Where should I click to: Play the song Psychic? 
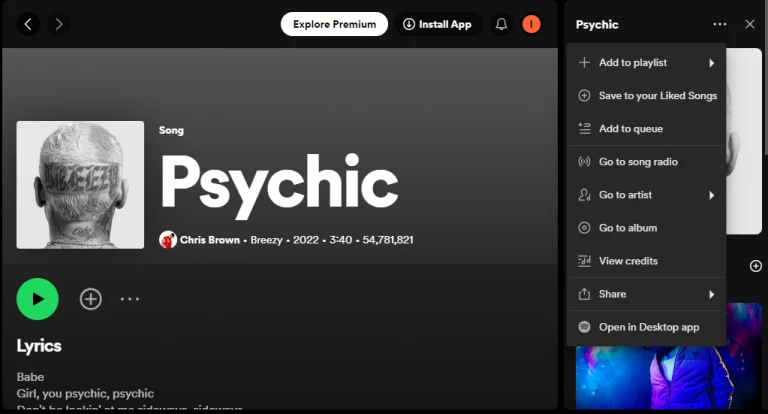(x=38, y=298)
